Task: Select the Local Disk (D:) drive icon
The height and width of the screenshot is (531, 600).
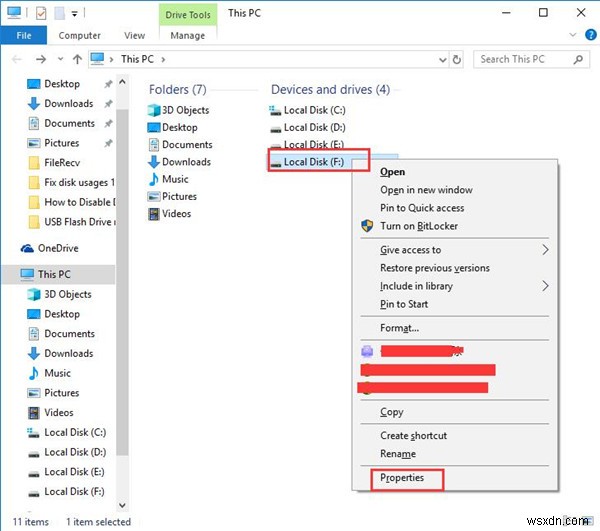Action: click(x=276, y=129)
